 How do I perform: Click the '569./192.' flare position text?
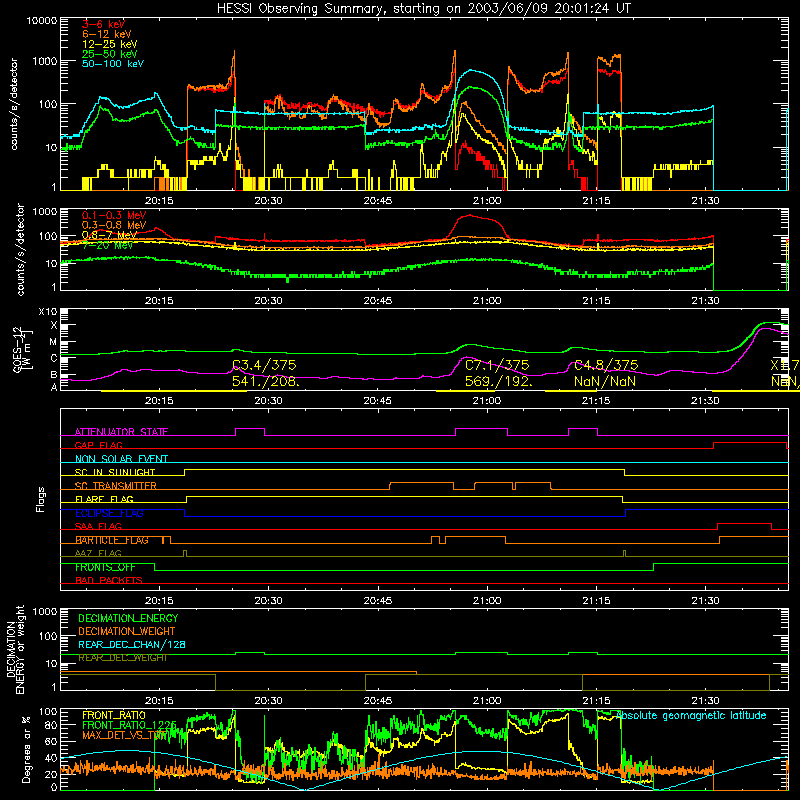(x=499, y=381)
